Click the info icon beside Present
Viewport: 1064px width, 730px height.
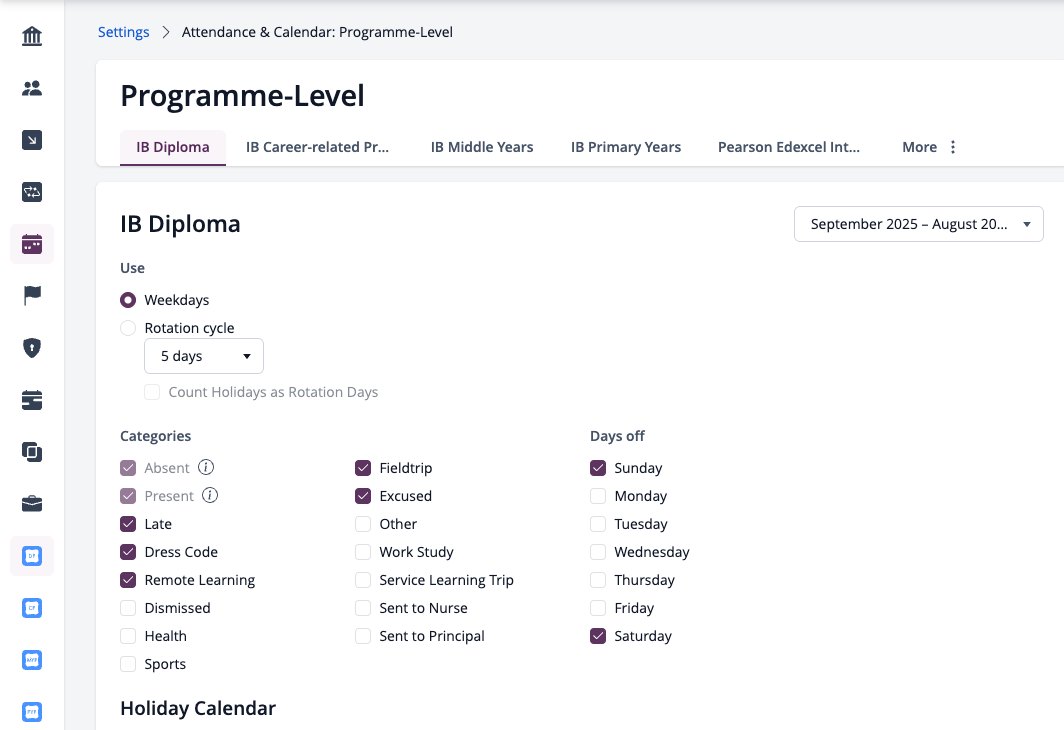210,495
